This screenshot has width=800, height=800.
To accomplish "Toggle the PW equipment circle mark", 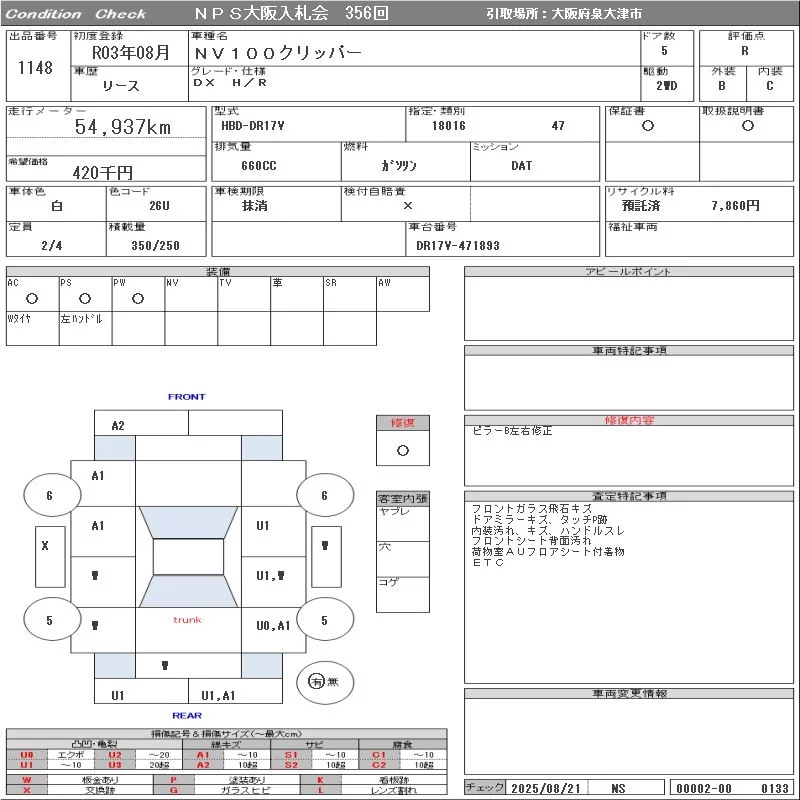I will [x=138, y=298].
